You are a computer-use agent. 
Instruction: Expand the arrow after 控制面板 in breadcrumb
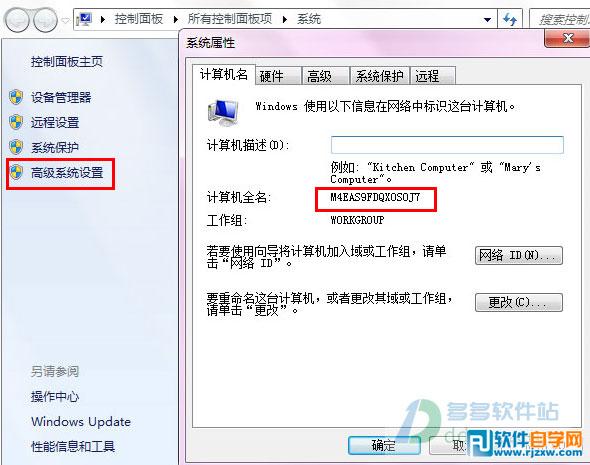[175, 19]
